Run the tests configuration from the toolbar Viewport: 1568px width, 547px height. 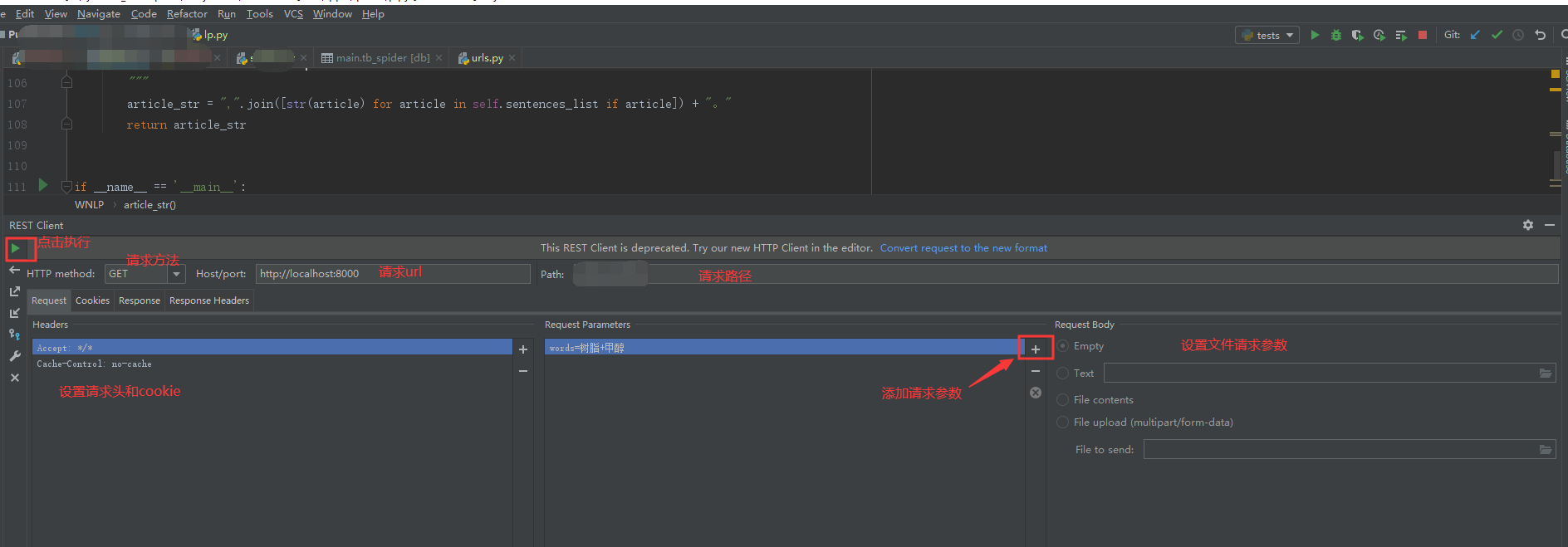(1315, 35)
